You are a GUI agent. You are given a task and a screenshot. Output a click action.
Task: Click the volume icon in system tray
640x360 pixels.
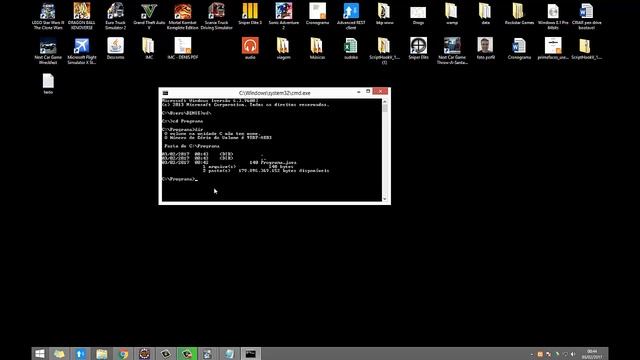573,354
